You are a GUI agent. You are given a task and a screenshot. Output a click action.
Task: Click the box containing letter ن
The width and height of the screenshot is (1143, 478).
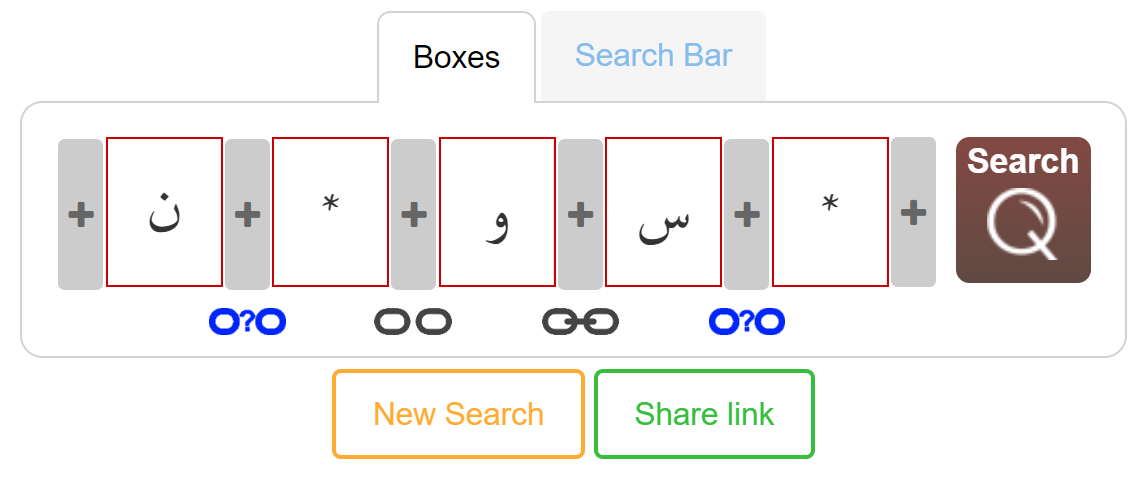tap(164, 212)
